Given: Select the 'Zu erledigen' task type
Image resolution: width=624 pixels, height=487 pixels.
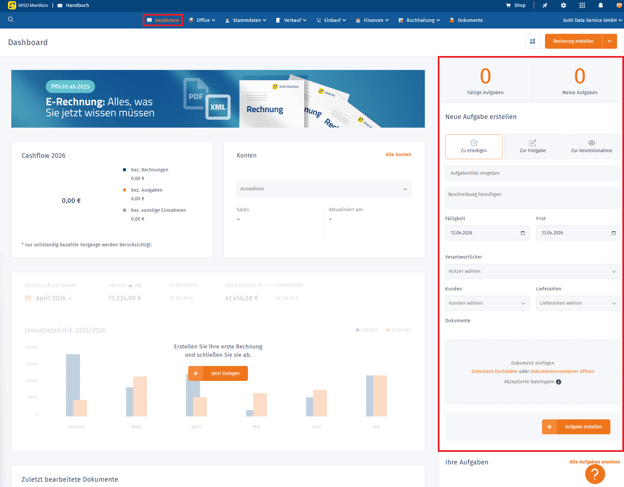Looking at the screenshot, I should point(473,146).
